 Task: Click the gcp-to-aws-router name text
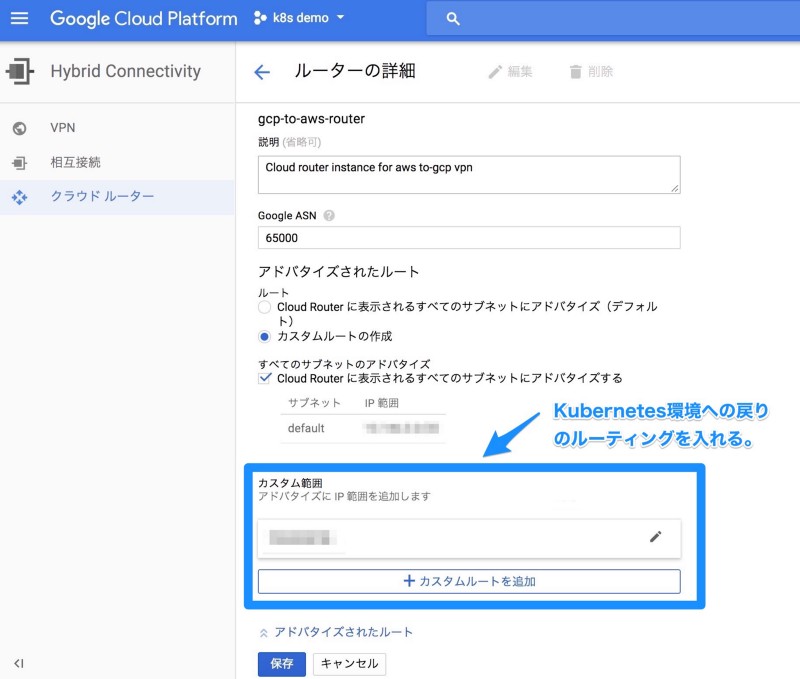[311, 119]
